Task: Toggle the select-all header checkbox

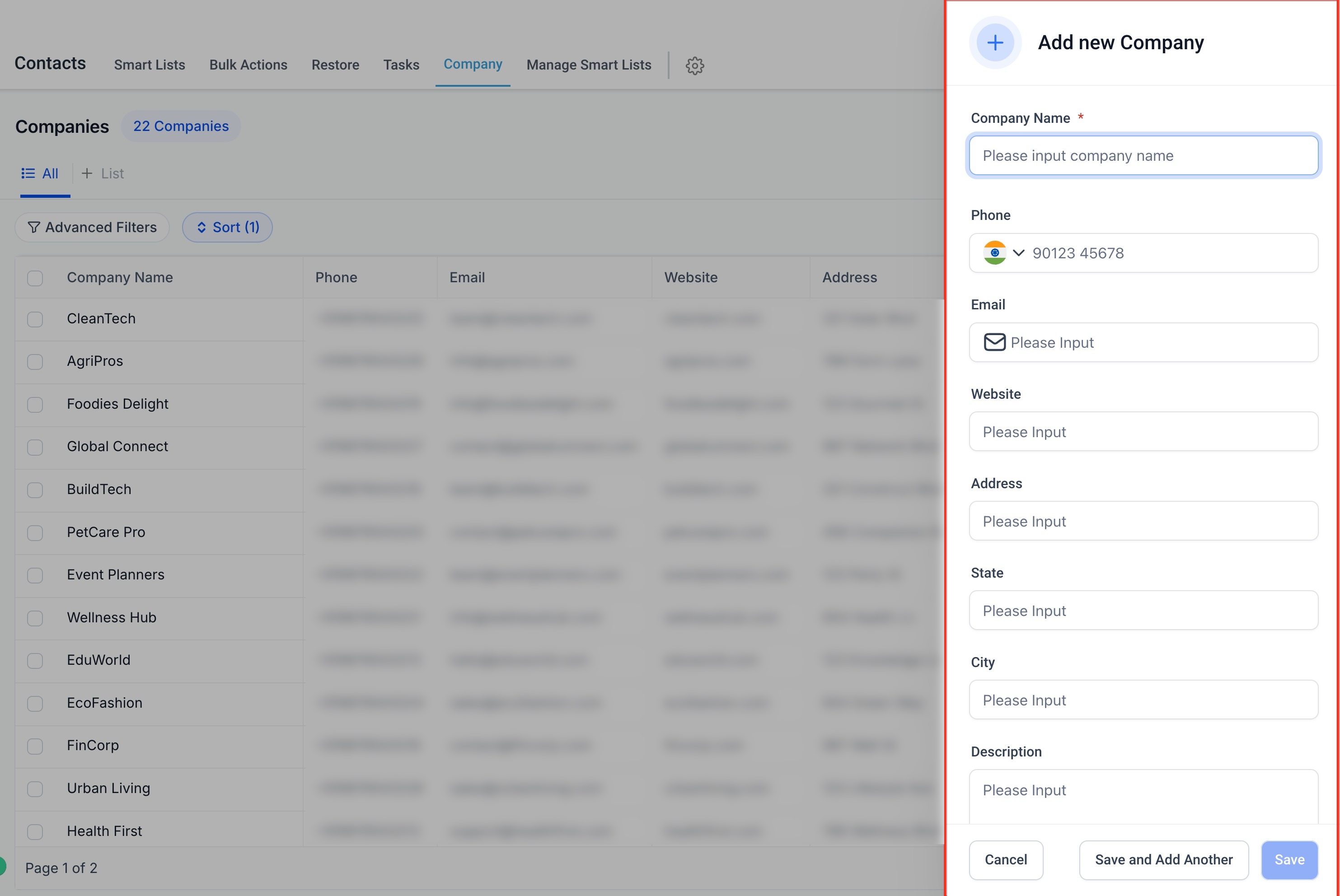Action: click(x=35, y=278)
